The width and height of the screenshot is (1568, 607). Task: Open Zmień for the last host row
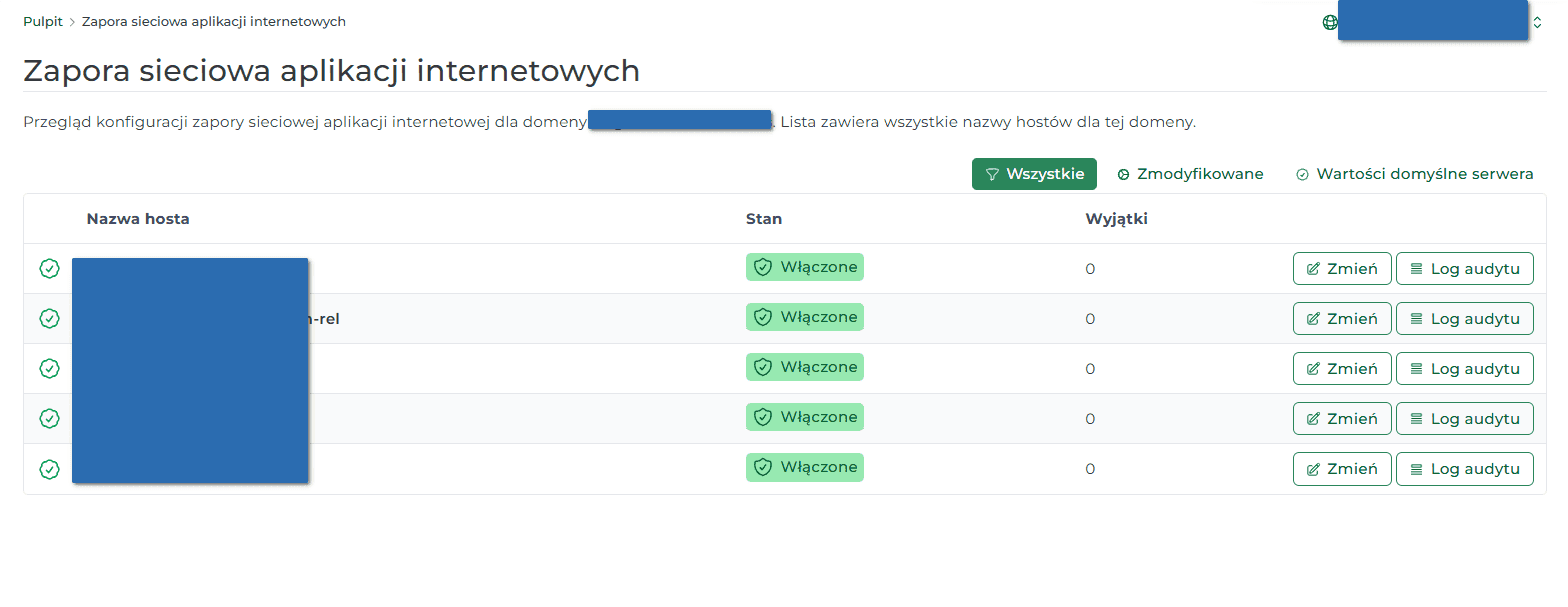point(1342,469)
